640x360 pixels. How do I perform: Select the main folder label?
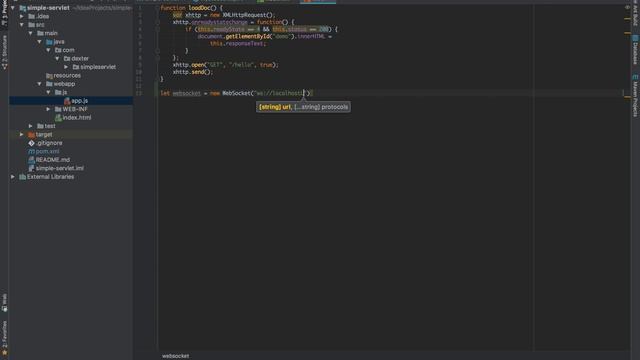click(x=51, y=33)
